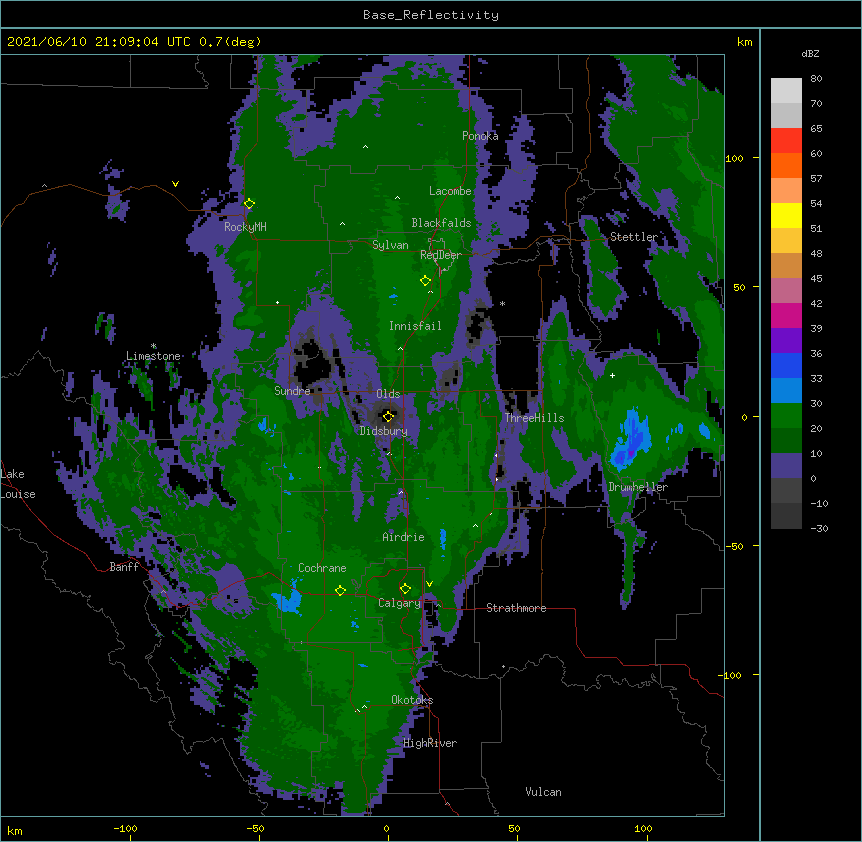Click the -100 tick on bottom axis
The image size is (862, 842).
[x=125, y=828]
